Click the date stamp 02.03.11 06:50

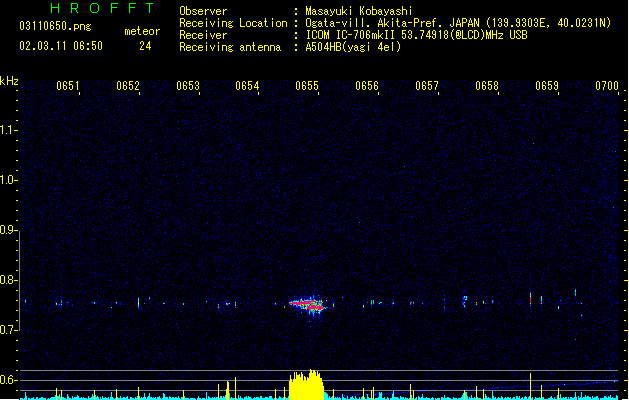point(61,46)
